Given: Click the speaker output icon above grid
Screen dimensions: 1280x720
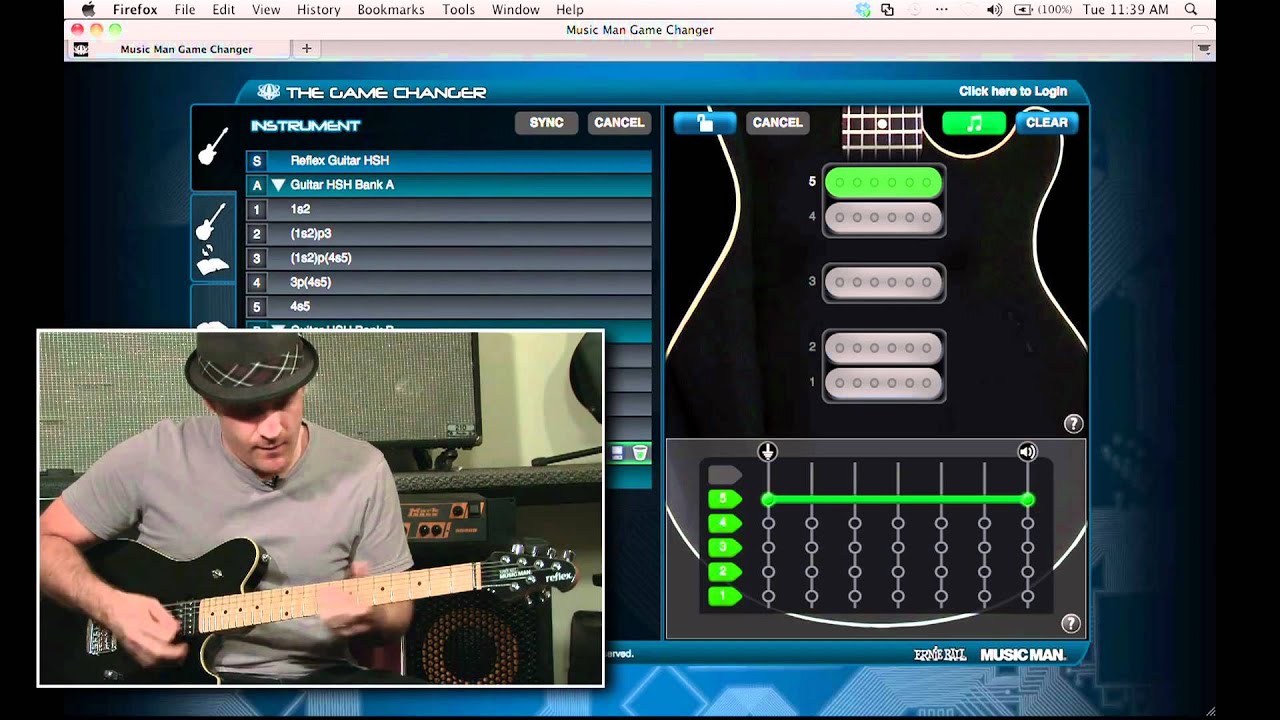Looking at the screenshot, I should 1027,451.
